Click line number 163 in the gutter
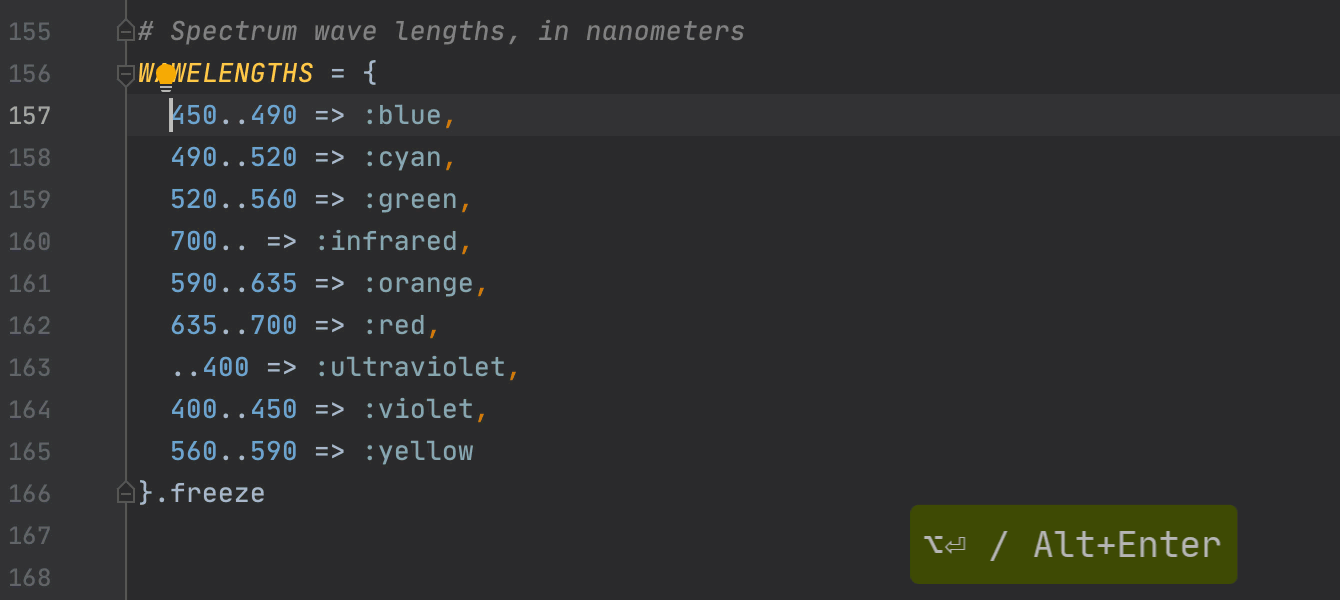The height and width of the screenshot is (600, 1340). click(30, 368)
